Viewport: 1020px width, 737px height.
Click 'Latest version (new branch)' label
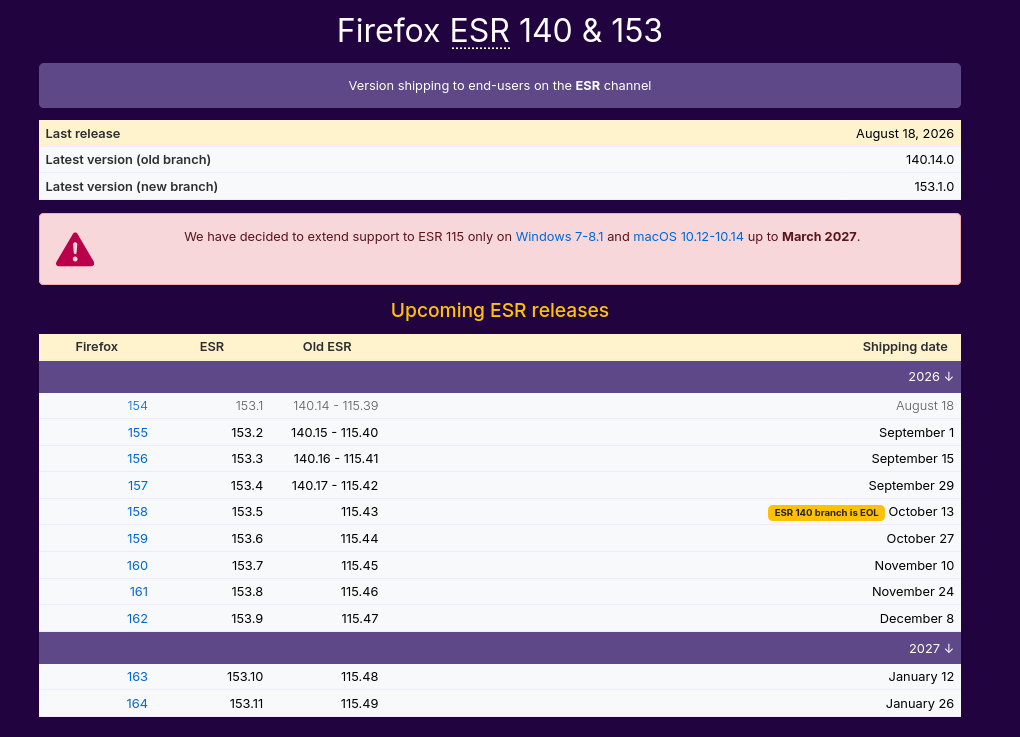click(131, 187)
